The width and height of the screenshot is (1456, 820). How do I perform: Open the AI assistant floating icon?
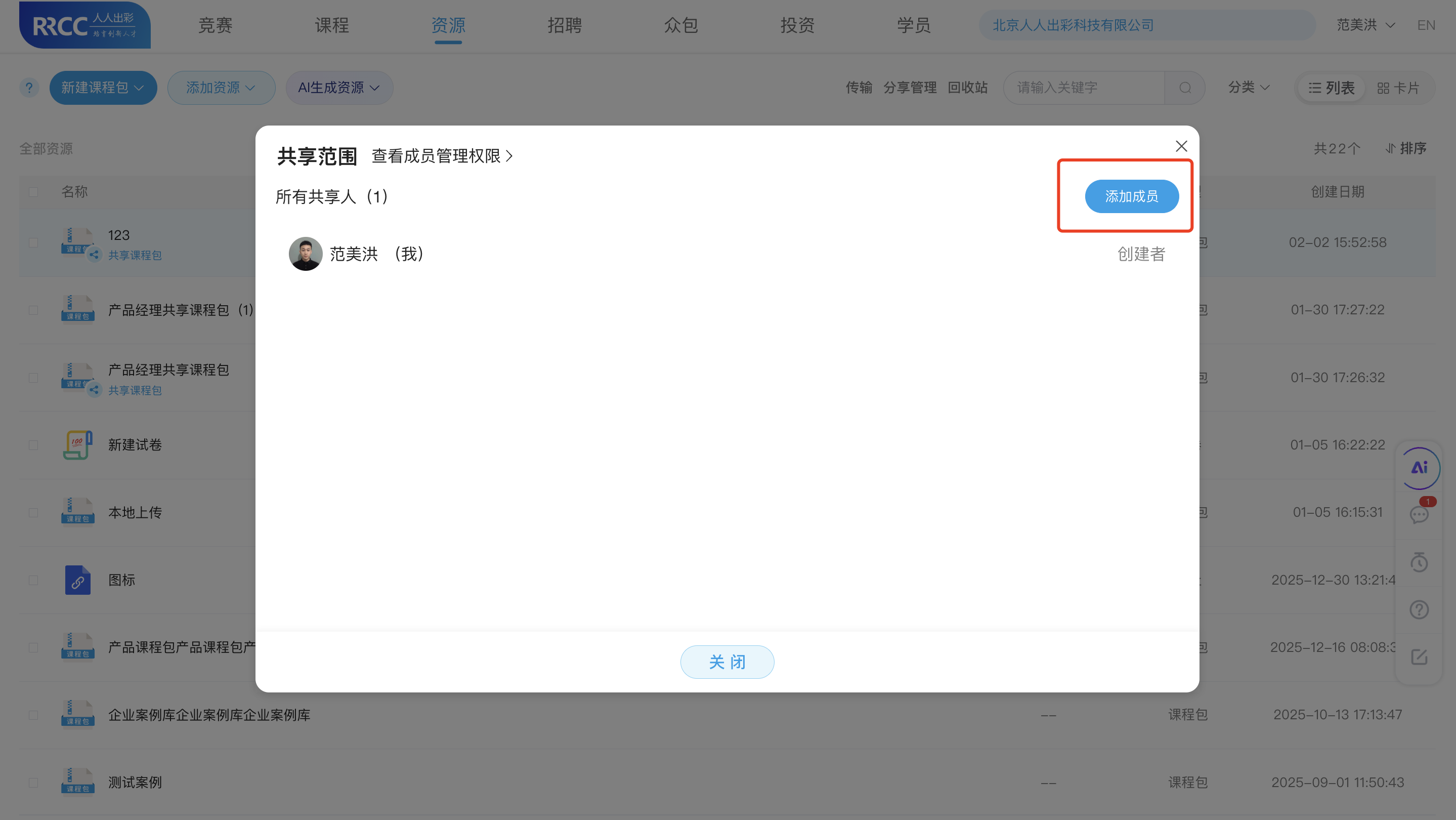tap(1419, 468)
